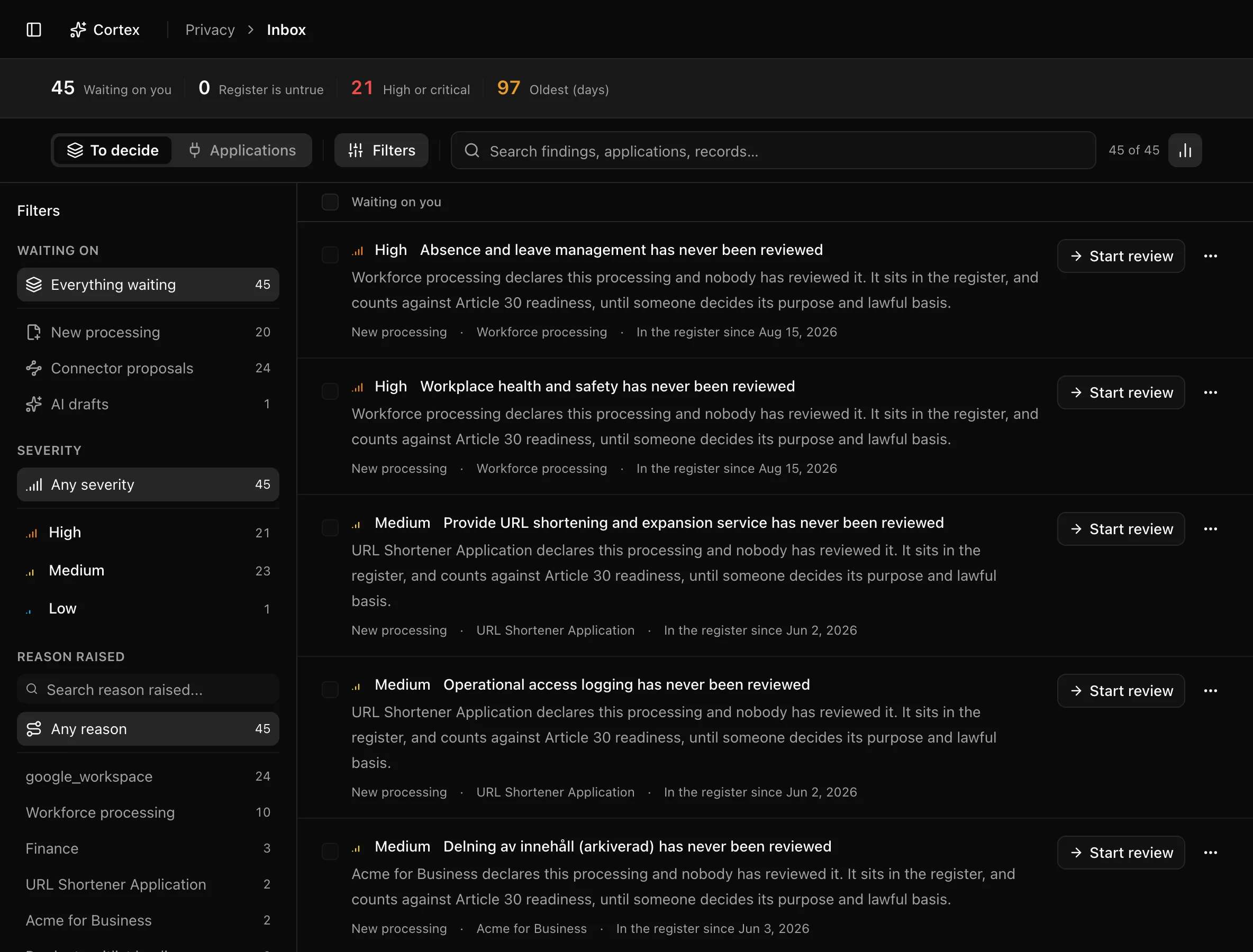Filter reason by Workforce processing
The height and width of the screenshot is (952, 1253).
pyautogui.click(x=148, y=812)
